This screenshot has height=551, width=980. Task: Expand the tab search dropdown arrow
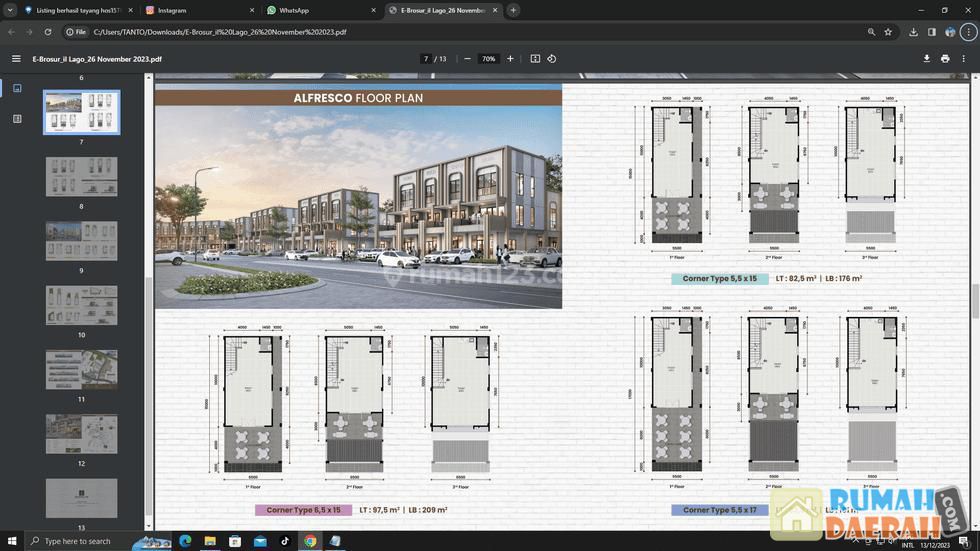point(10,10)
